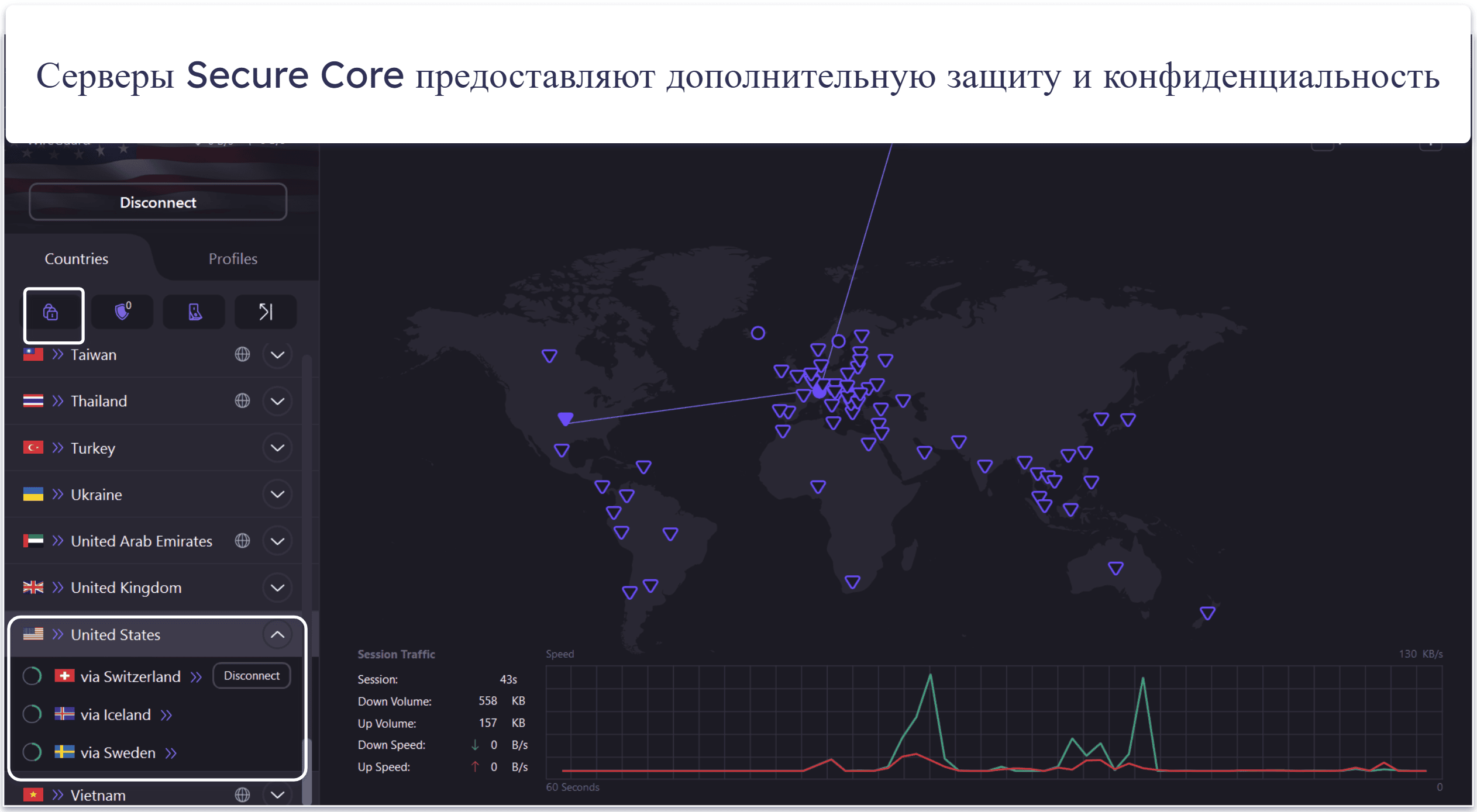Click the Iceland flag in the via list

coord(64,714)
